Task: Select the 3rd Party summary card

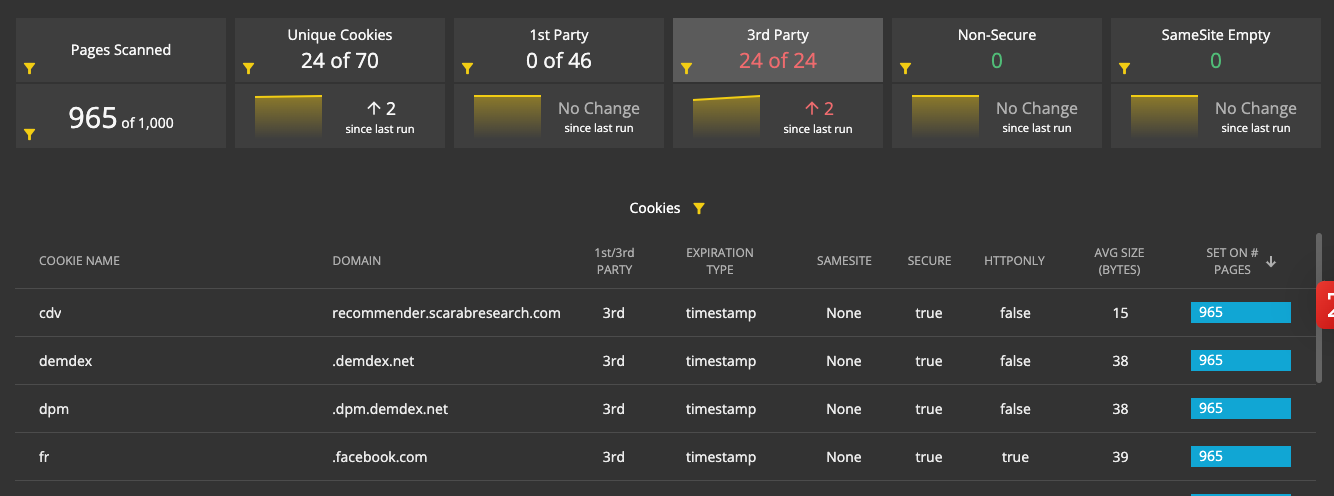Action: pyautogui.click(x=777, y=50)
